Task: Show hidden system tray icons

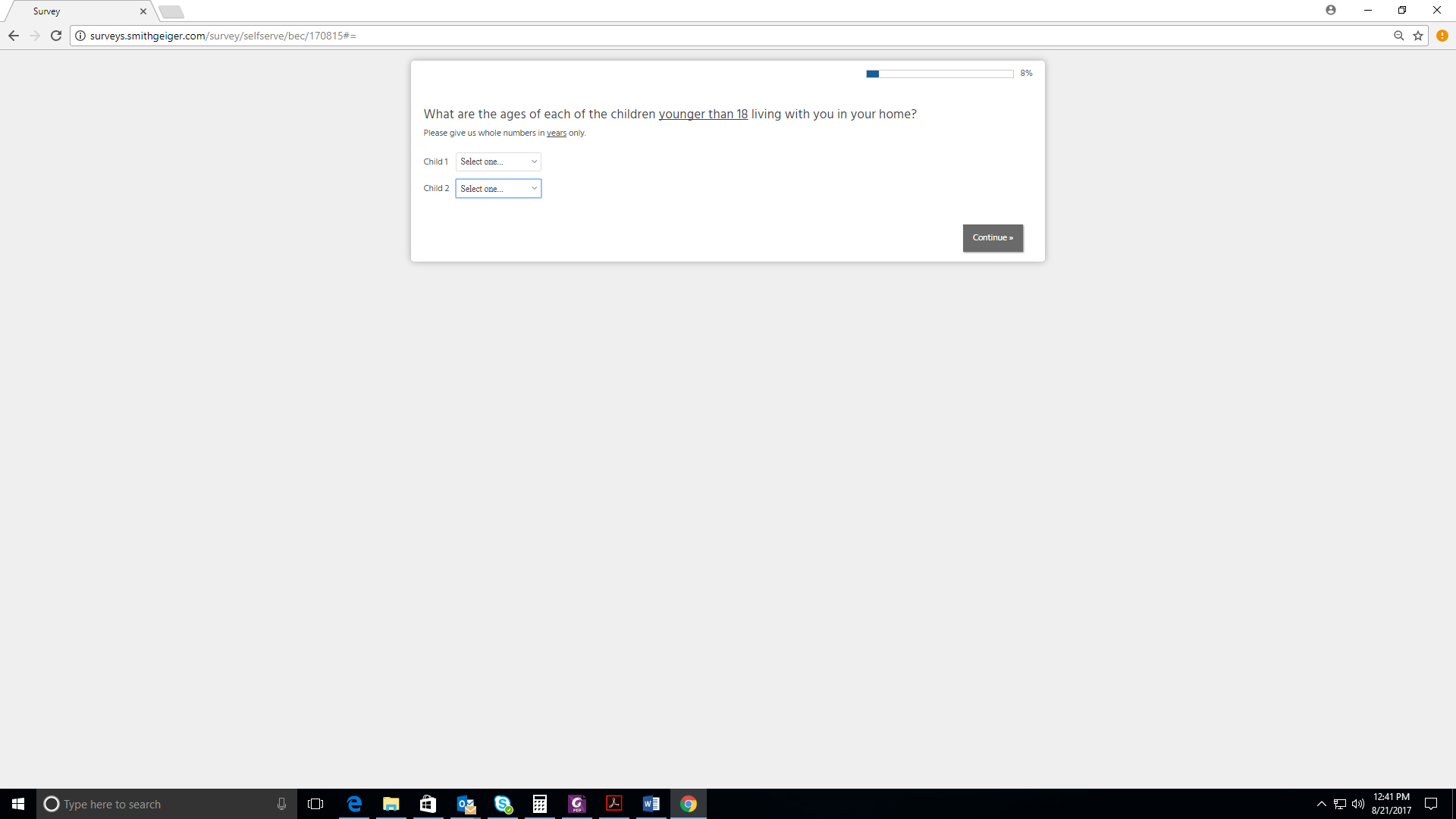Action: [1322, 804]
